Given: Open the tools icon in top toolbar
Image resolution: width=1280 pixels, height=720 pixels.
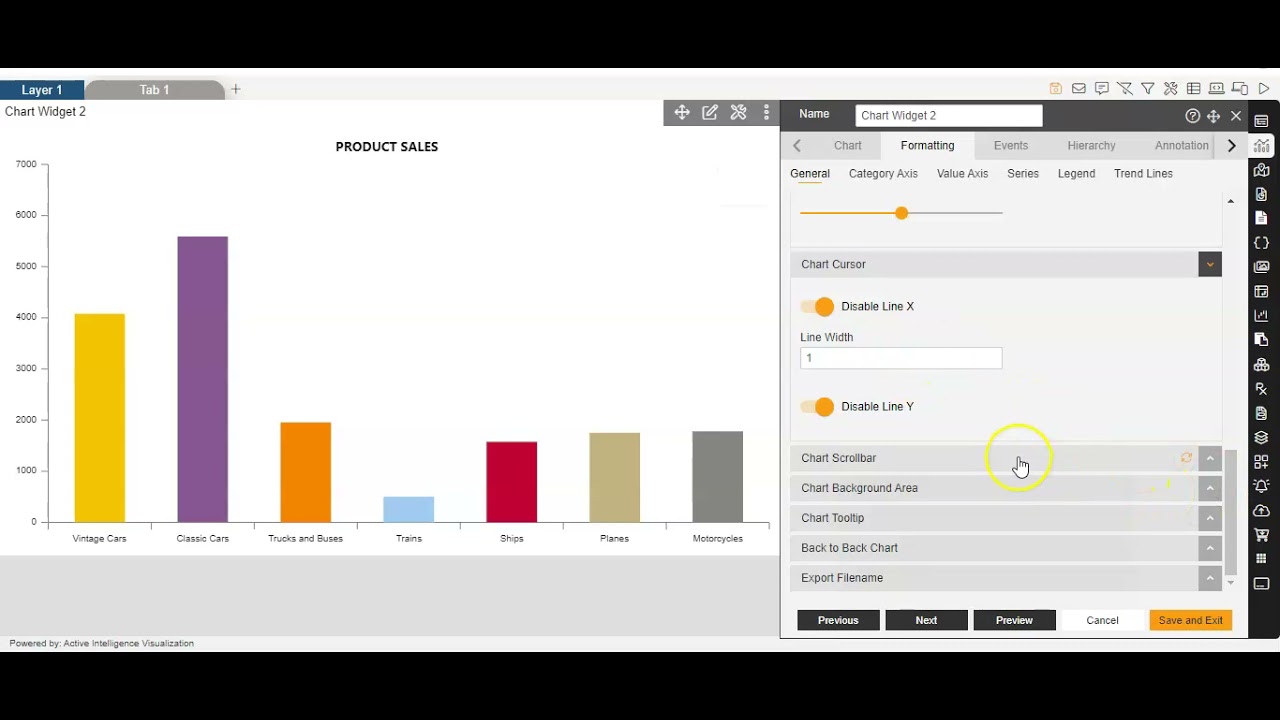Looking at the screenshot, I should 1171,89.
